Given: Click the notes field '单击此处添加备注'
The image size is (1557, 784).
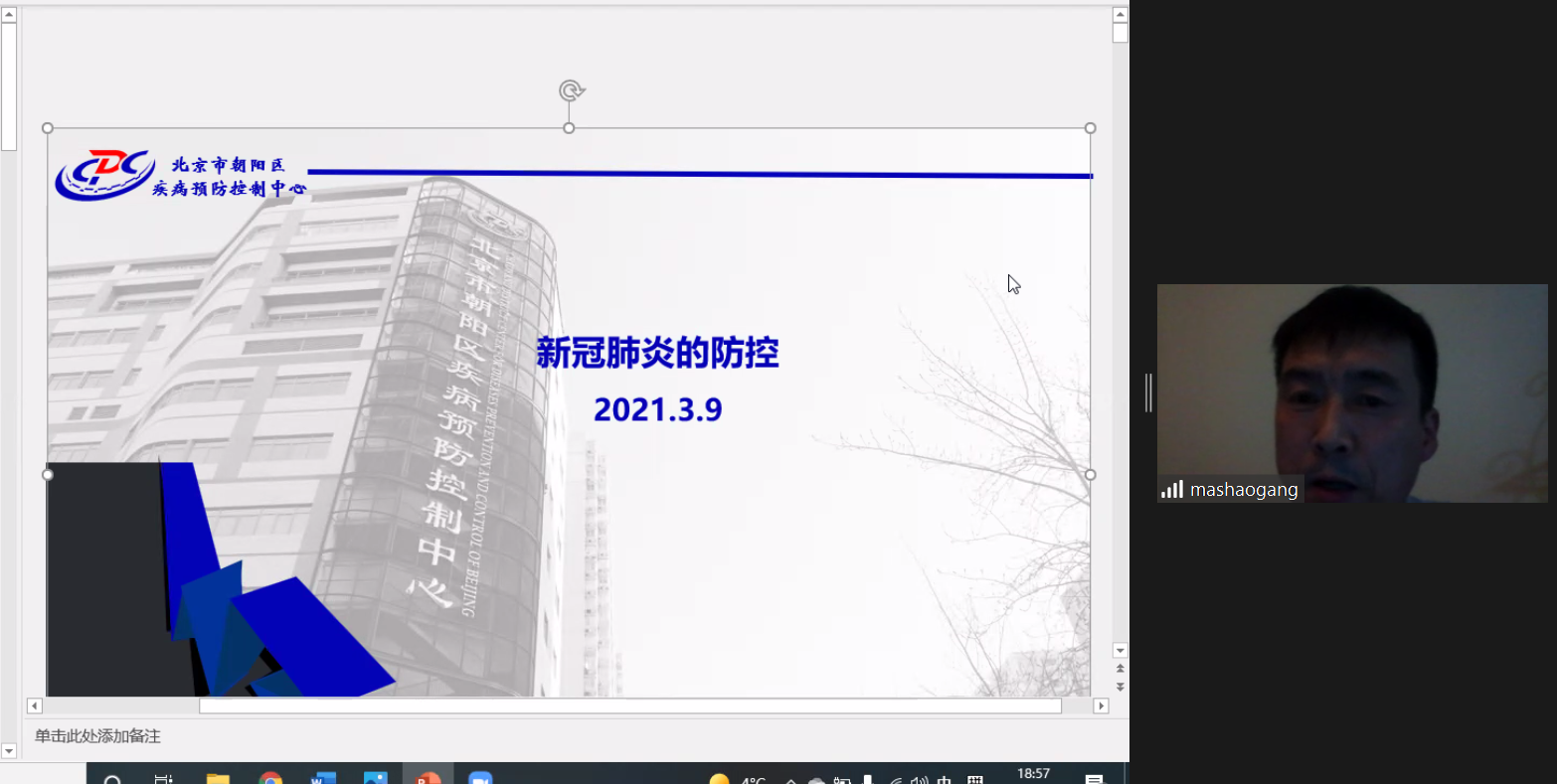Looking at the screenshot, I should click(x=97, y=736).
